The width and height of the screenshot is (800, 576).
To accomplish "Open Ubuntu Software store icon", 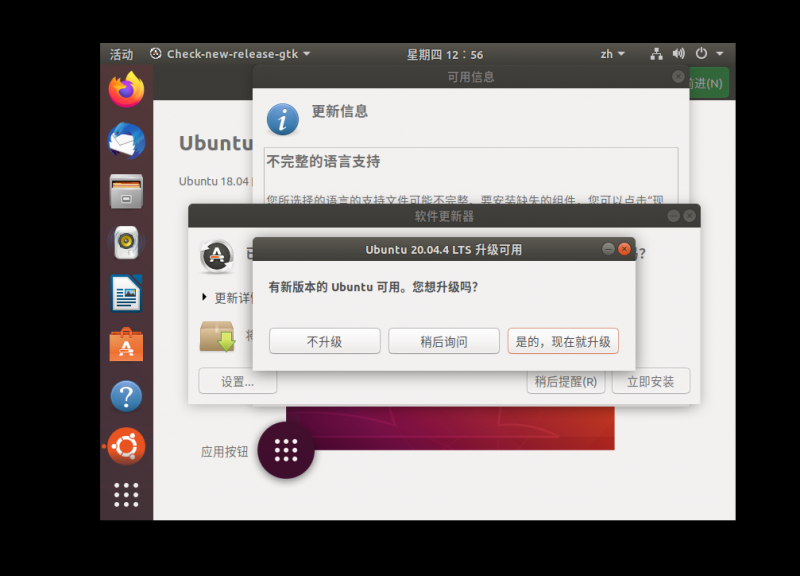I will click(126, 345).
